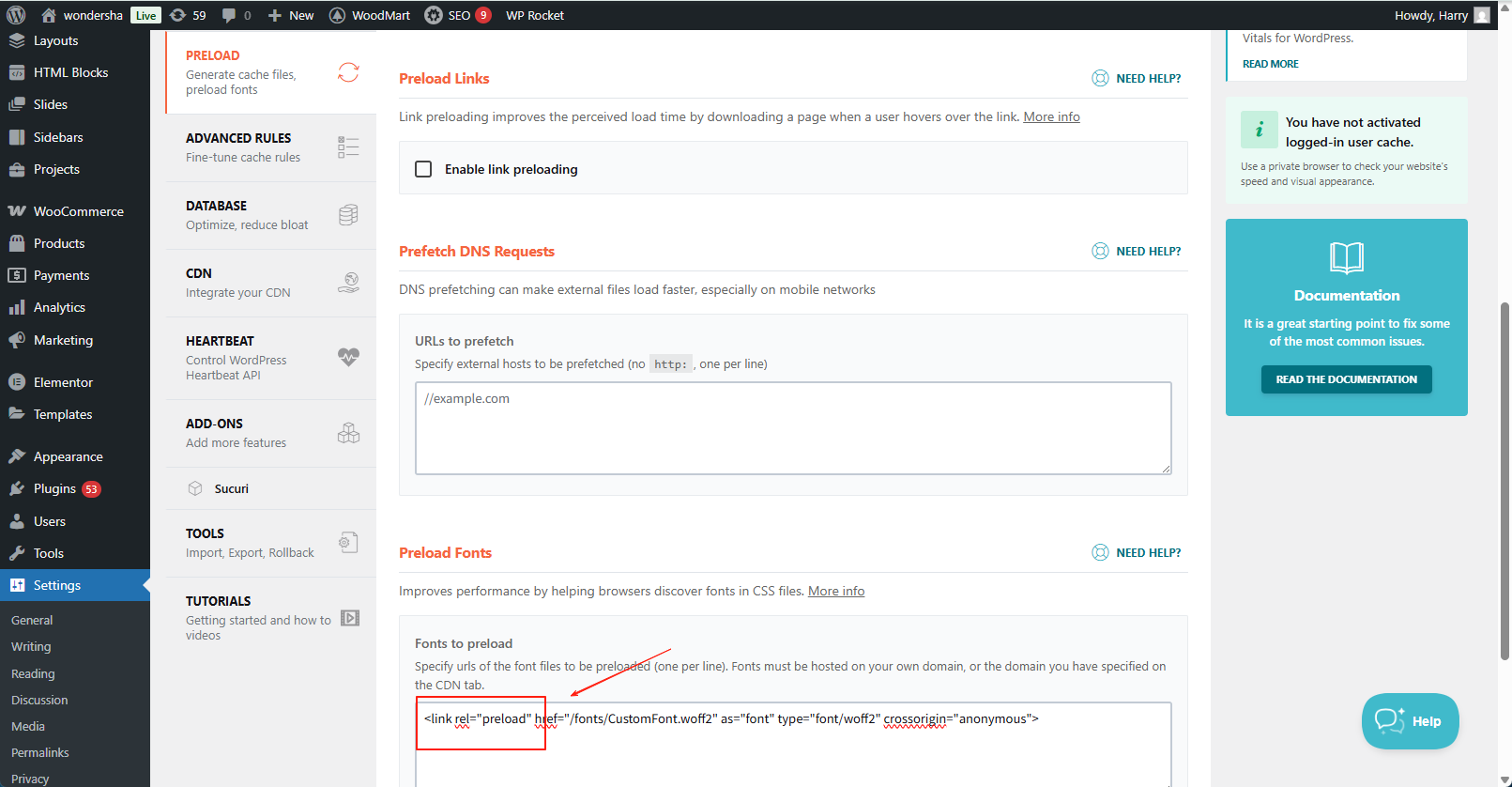Click the Appearance brush icon
The height and width of the screenshot is (787, 1512).
click(x=17, y=456)
